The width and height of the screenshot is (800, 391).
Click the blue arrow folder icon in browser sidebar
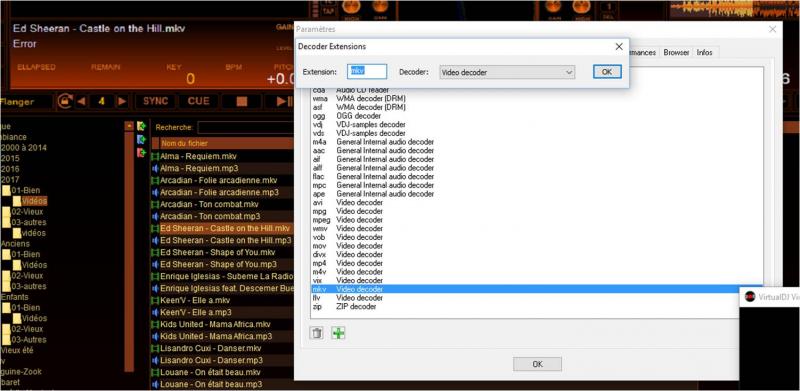tap(141, 139)
